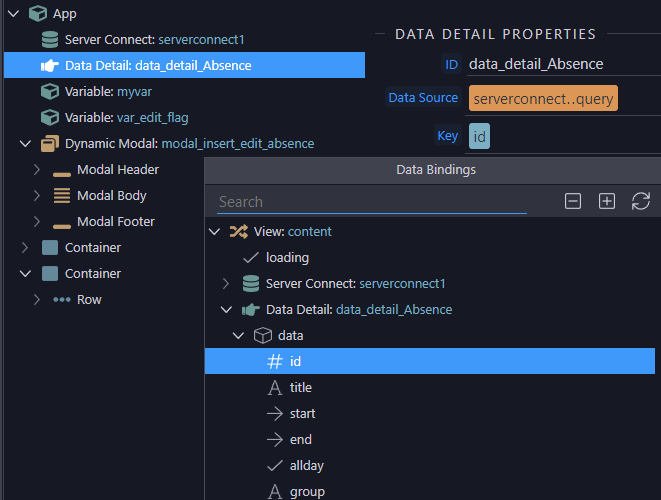This screenshot has width=661, height=500.
Task: Select the id binding field
Action: click(x=430, y=361)
